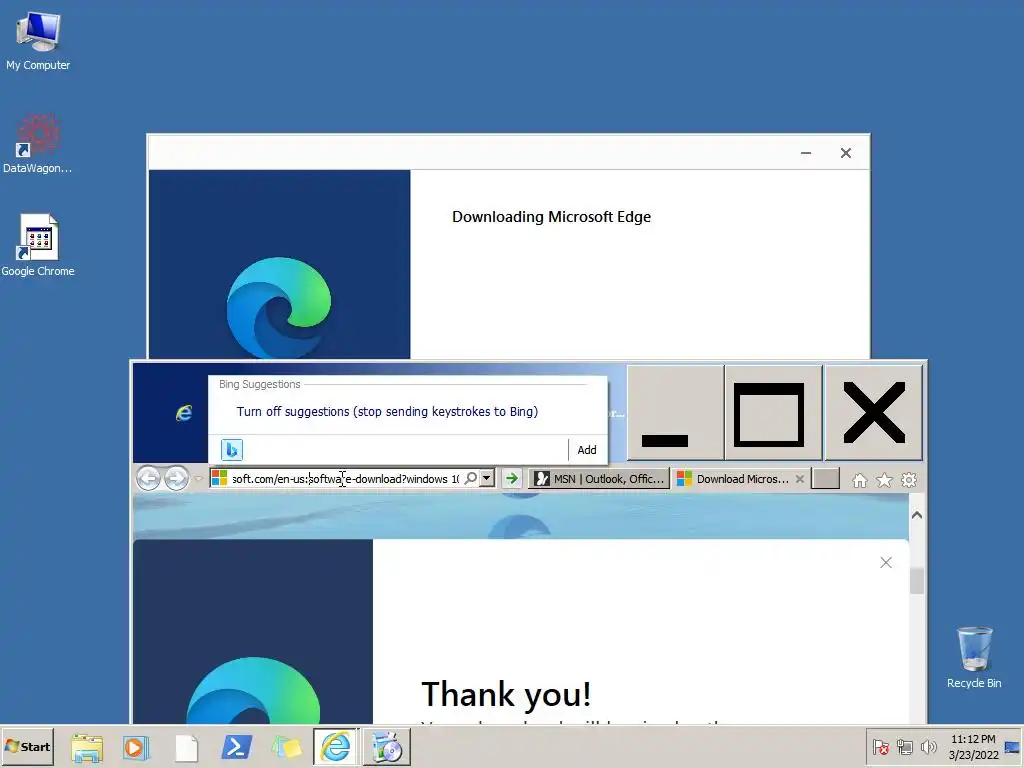This screenshot has height=768, width=1024.
Task: Switch to the Download Microsoft tab
Action: click(x=741, y=479)
